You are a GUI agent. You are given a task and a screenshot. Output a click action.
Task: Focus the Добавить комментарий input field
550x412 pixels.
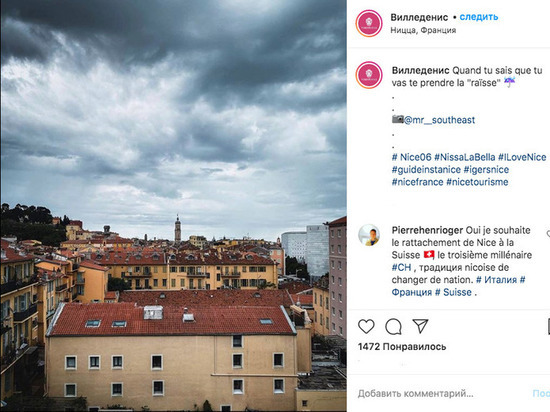pyautogui.click(x=442, y=393)
